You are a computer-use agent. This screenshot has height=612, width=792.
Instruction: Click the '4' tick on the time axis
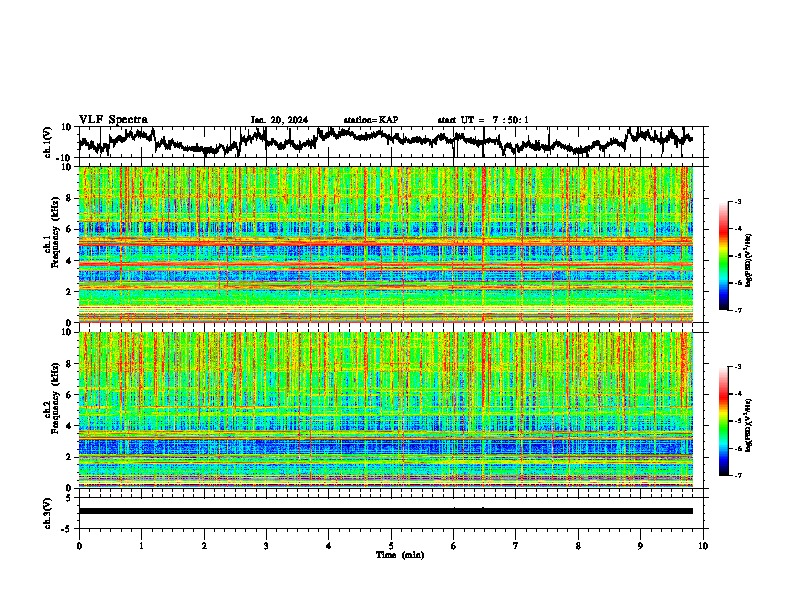click(x=329, y=546)
